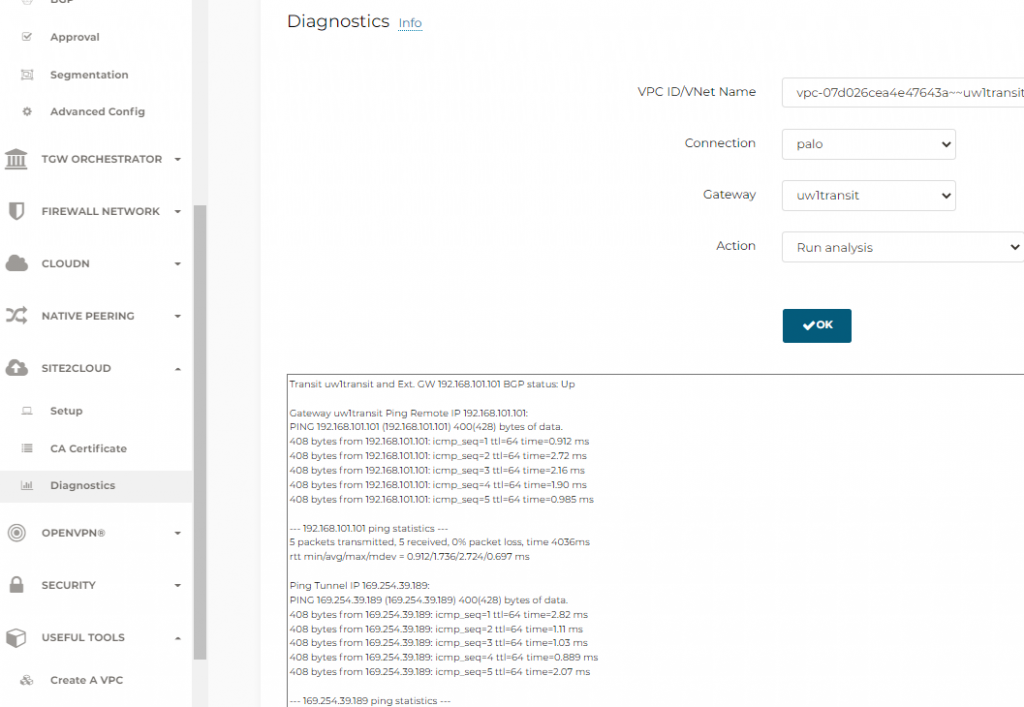The image size is (1024, 707).
Task: Collapse the Useful Tools menu arrow
Action: [x=178, y=638]
